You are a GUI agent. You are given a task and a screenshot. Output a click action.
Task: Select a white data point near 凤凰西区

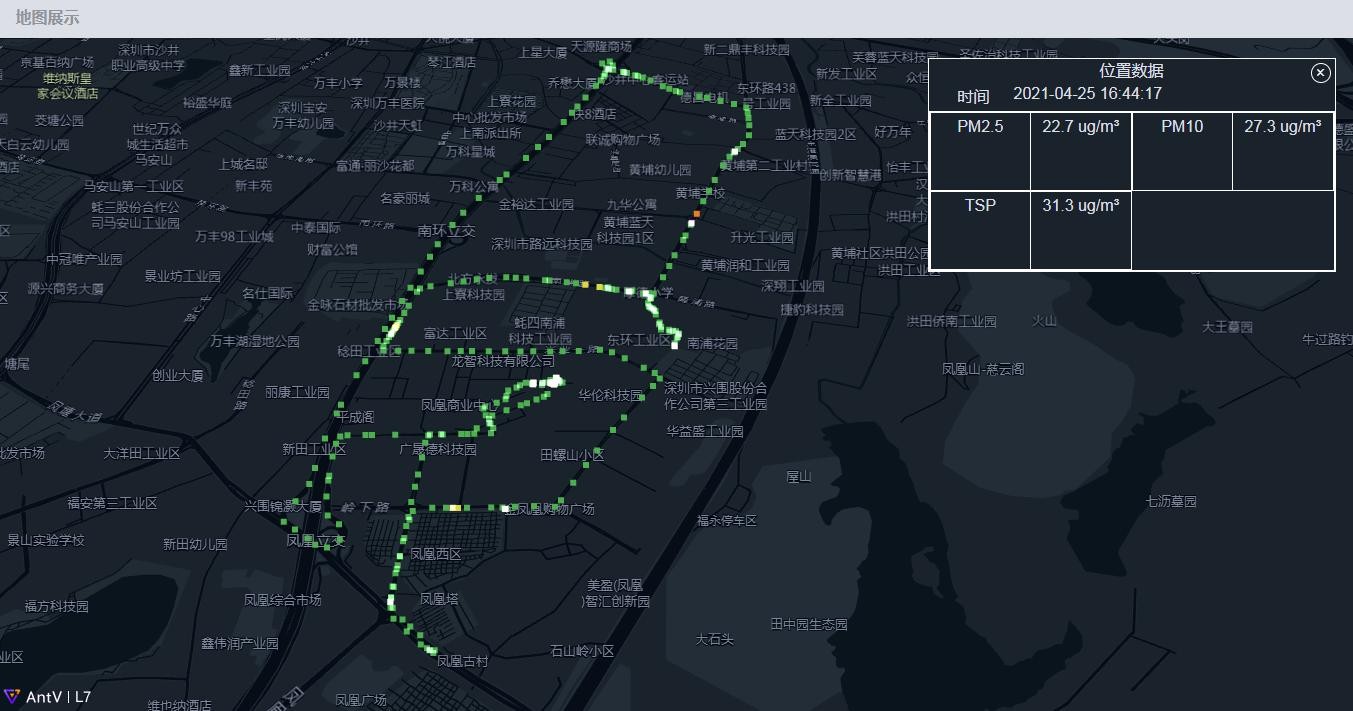pyautogui.click(x=398, y=557)
